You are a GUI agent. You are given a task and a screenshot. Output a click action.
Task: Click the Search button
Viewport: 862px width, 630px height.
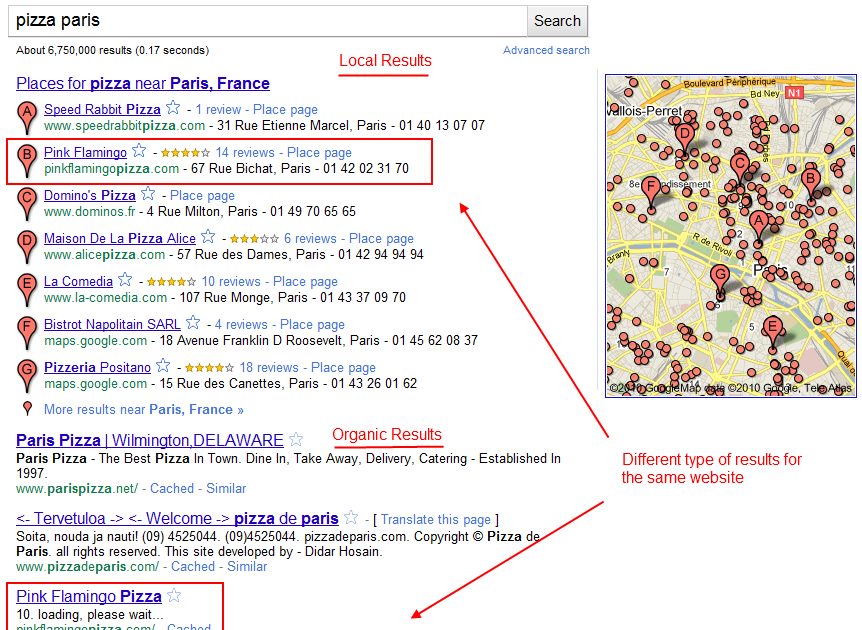(x=557, y=21)
